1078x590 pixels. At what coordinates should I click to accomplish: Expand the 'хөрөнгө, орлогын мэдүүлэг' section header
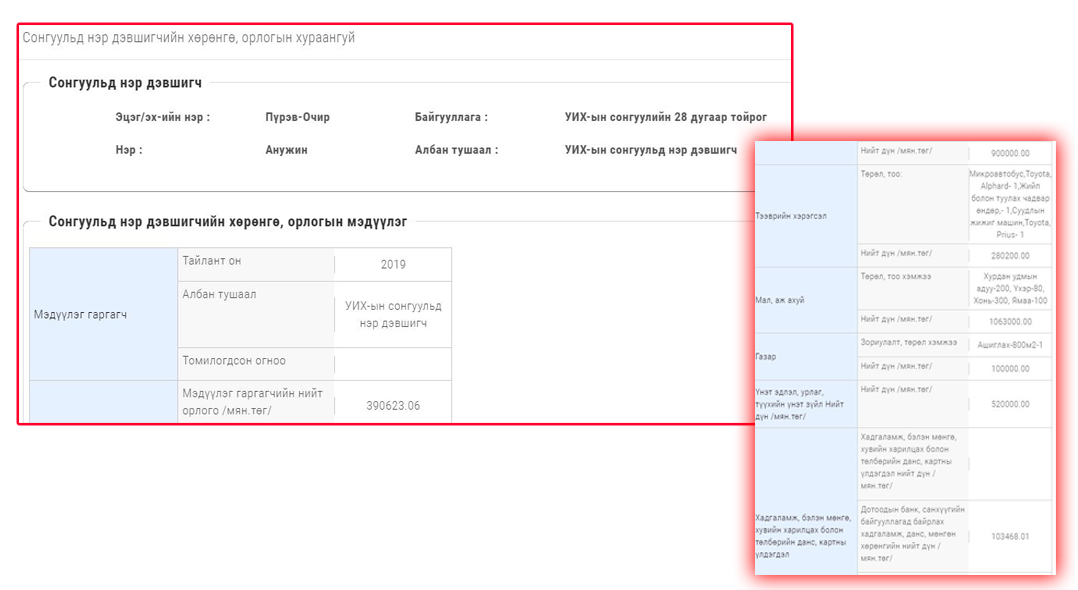[x=227, y=222]
